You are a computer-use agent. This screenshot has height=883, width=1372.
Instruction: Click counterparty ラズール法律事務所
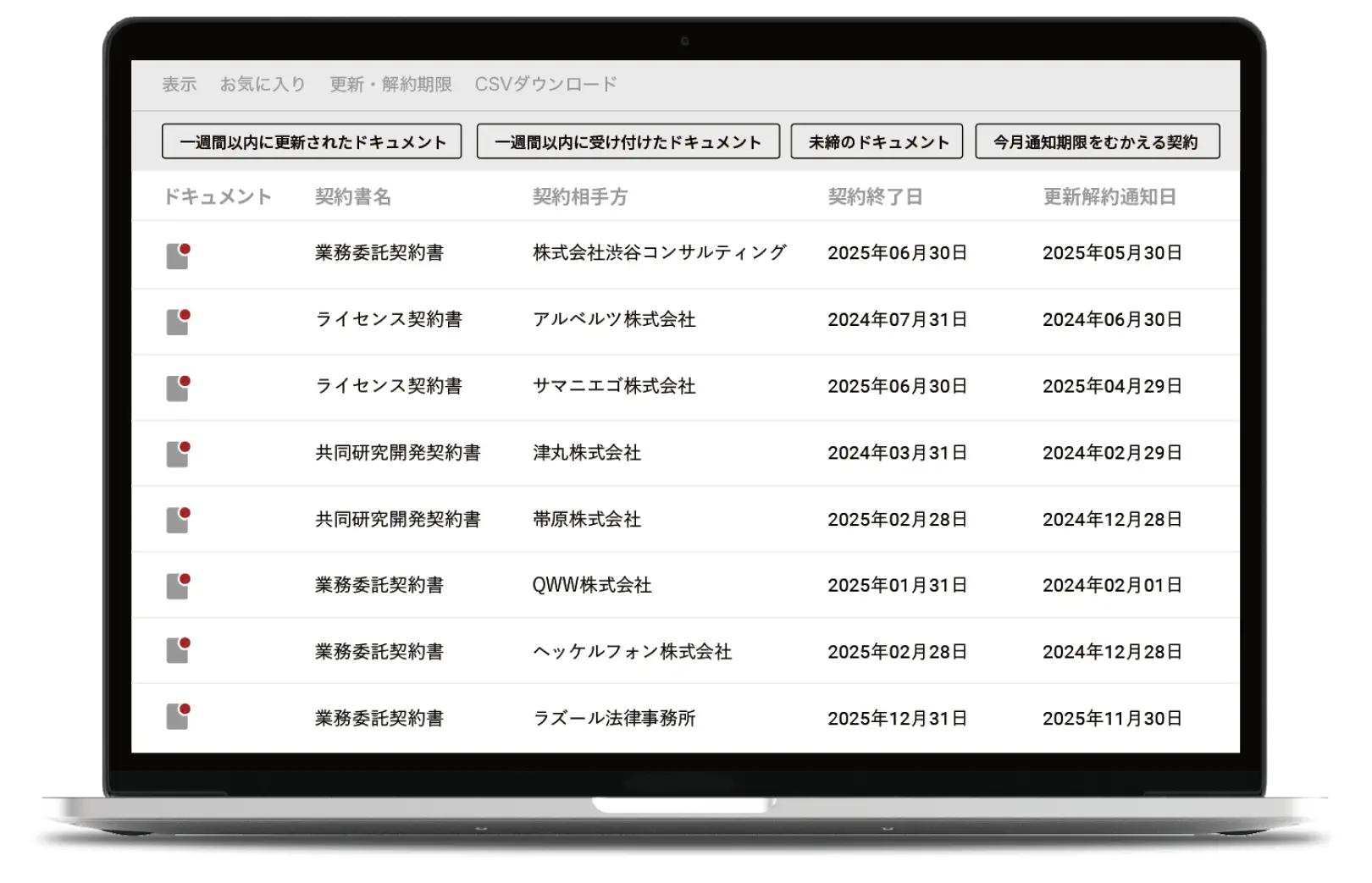[x=614, y=719]
